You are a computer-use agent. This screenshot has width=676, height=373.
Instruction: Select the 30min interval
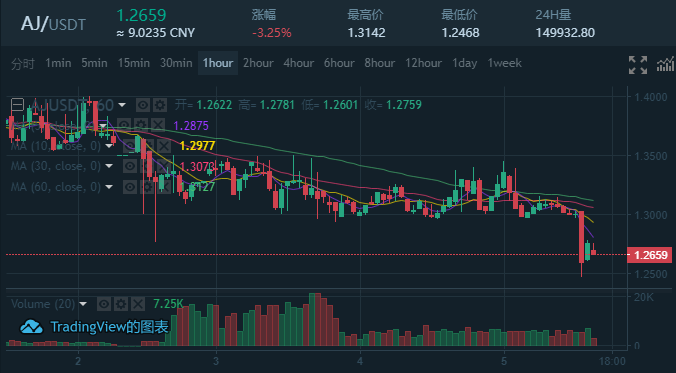click(176, 63)
